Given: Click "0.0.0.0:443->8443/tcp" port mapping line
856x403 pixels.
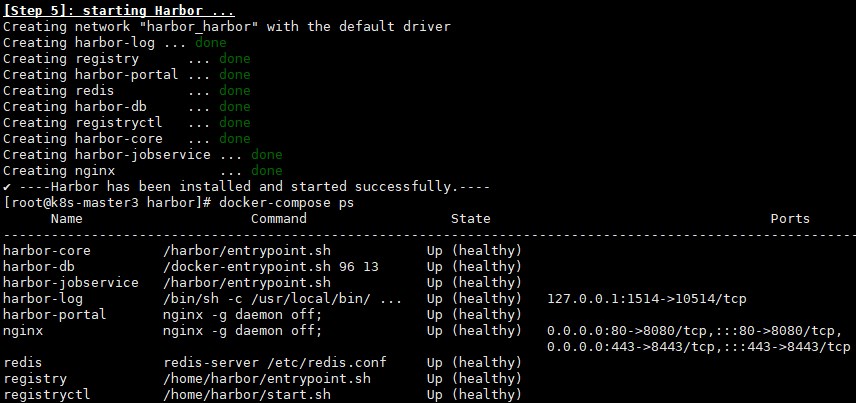Looking at the screenshot, I should (698, 347).
